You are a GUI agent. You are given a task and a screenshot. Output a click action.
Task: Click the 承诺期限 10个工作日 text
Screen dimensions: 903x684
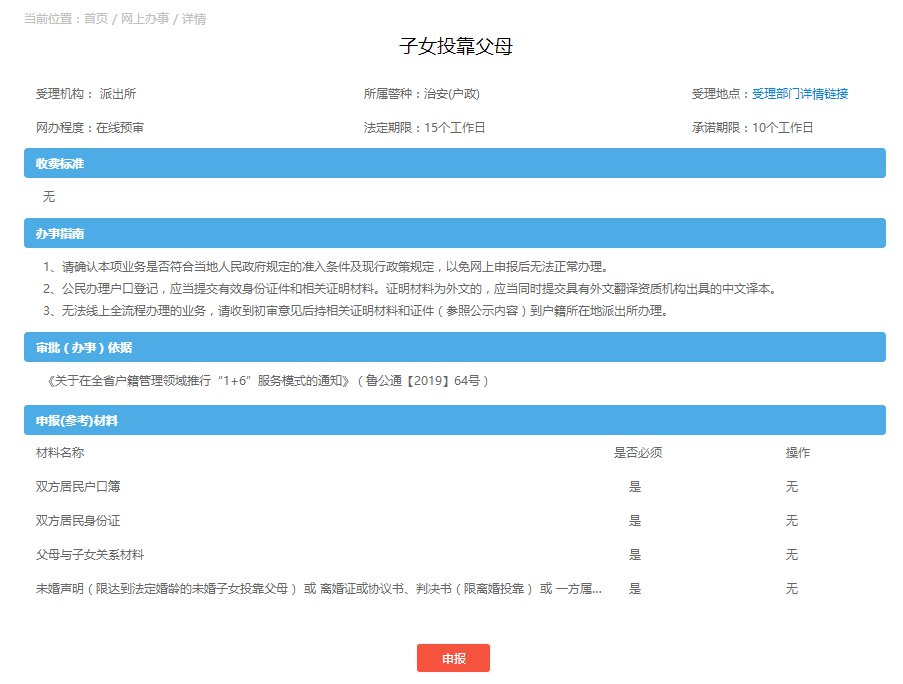[x=752, y=128]
